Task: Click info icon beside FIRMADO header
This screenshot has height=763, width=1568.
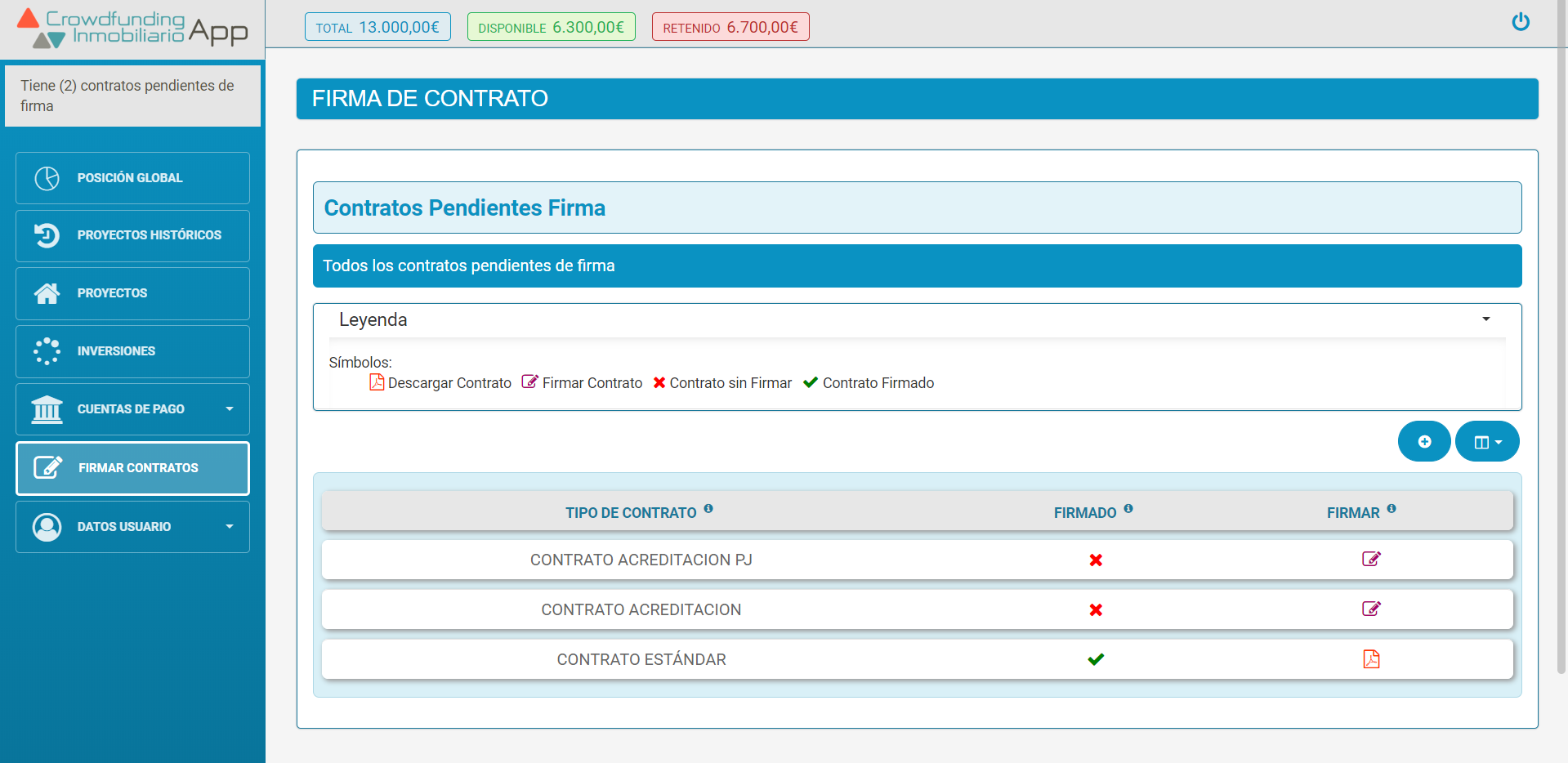Action: [1128, 508]
